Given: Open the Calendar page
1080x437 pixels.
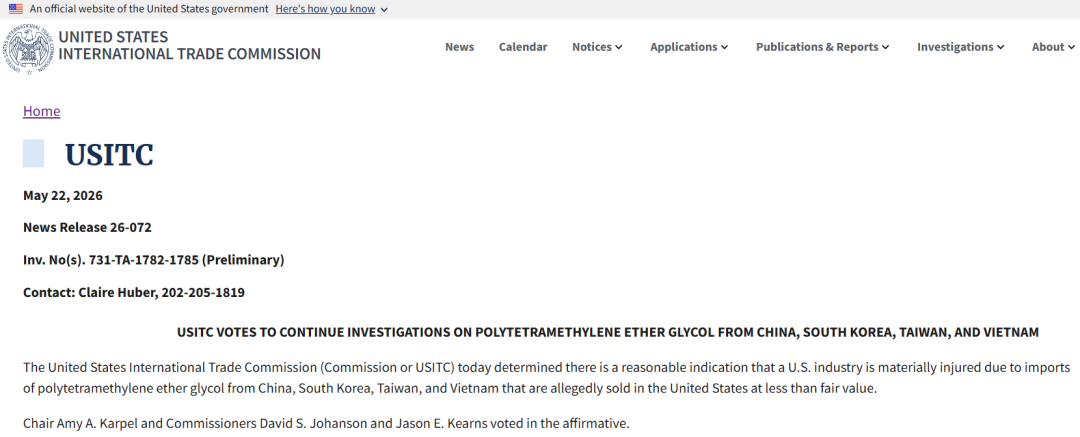Looking at the screenshot, I should (523, 47).
